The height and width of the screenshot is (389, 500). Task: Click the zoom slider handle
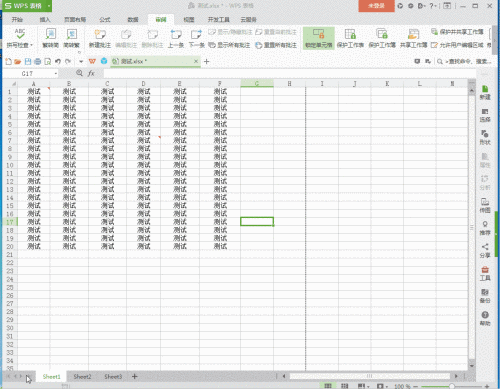(452, 386)
